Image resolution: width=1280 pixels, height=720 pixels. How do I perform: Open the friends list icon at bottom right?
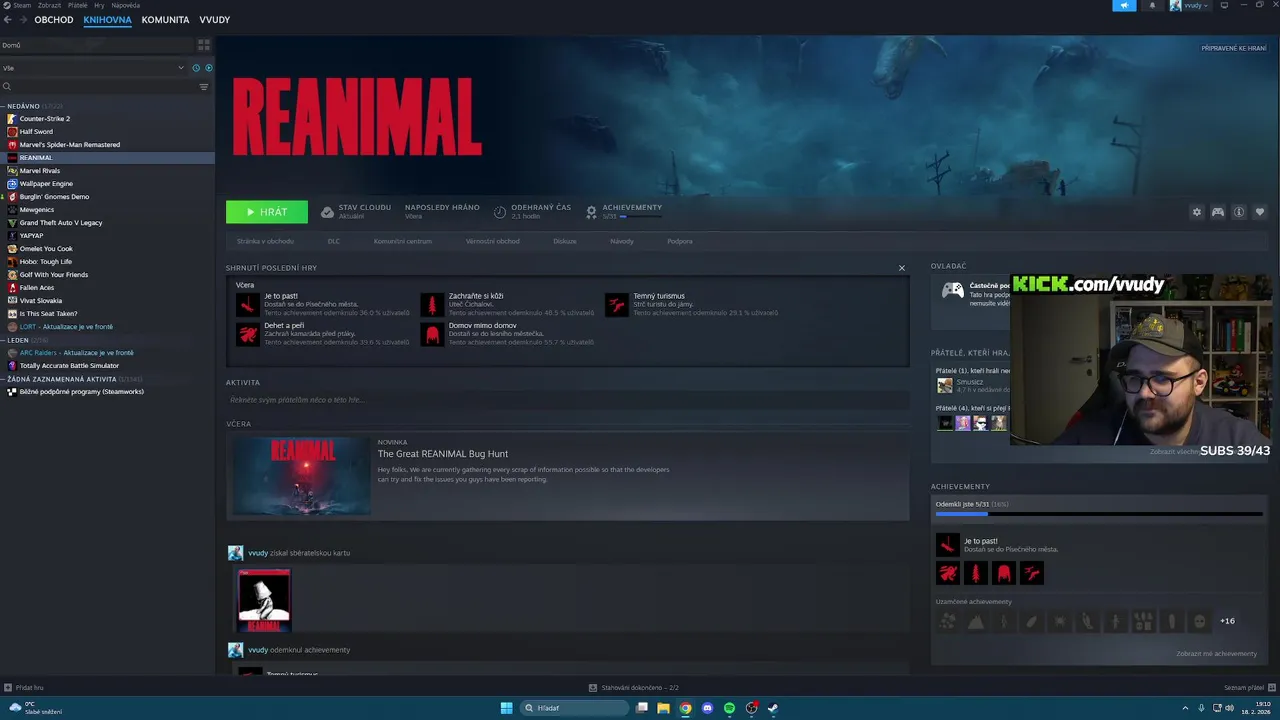coord(1271,688)
